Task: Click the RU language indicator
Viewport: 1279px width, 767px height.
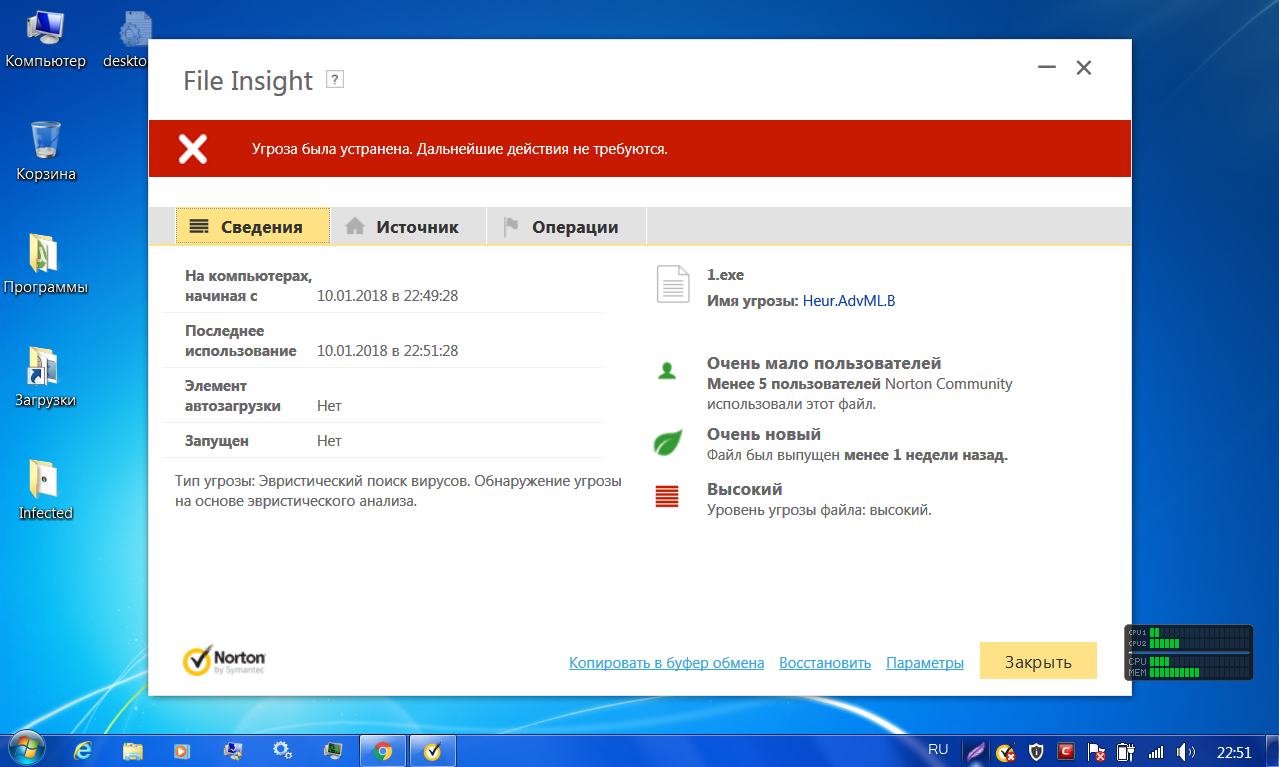Action: pyautogui.click(x=938, y=749)
